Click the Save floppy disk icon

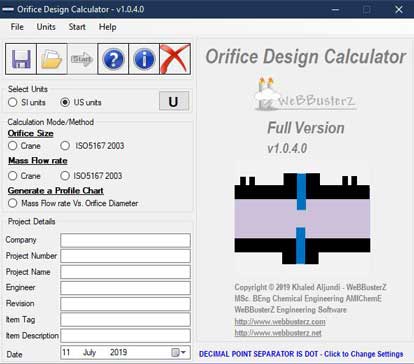tap(21, 59)
